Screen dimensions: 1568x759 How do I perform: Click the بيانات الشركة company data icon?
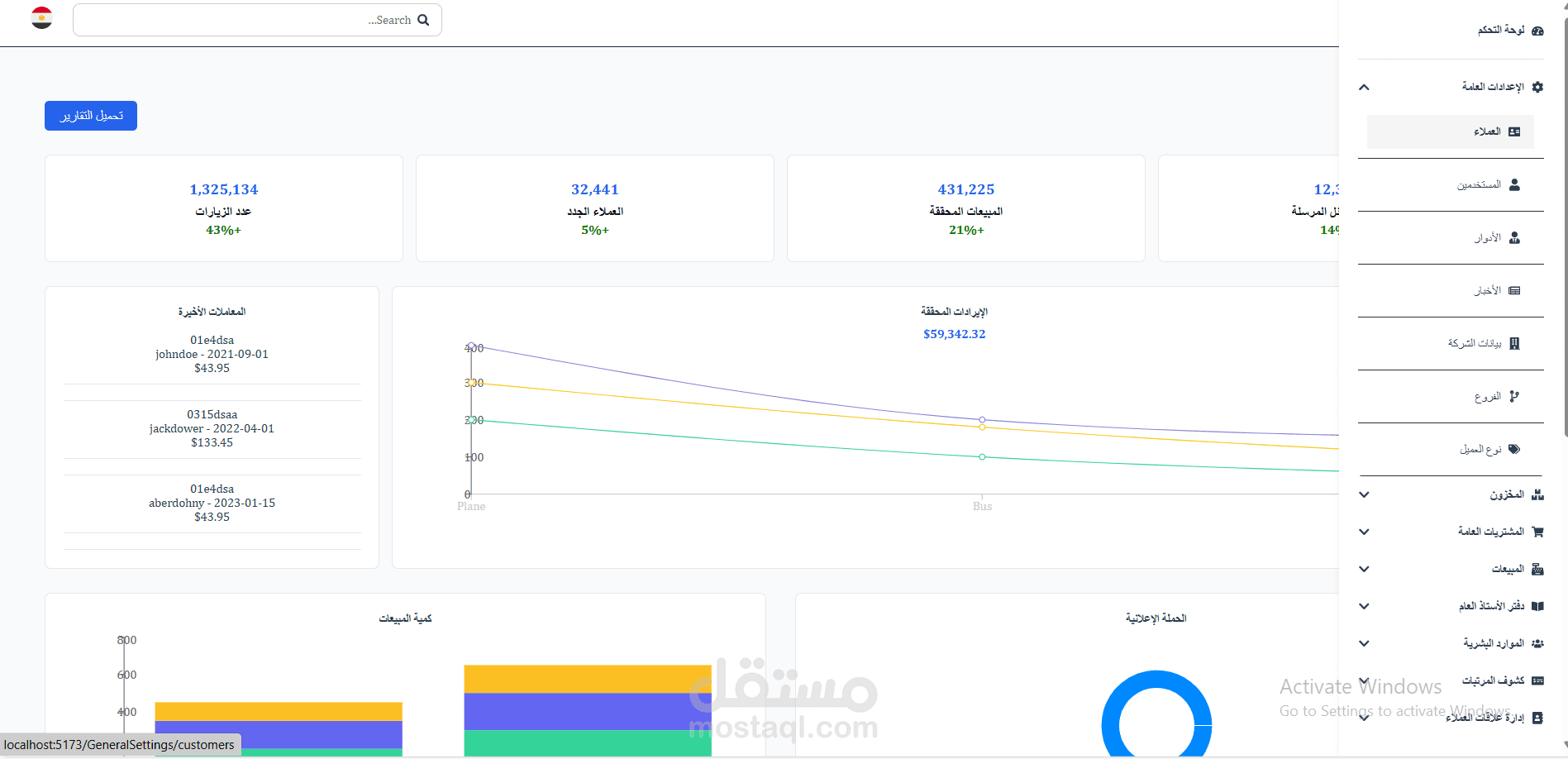tap(1516, 343)
